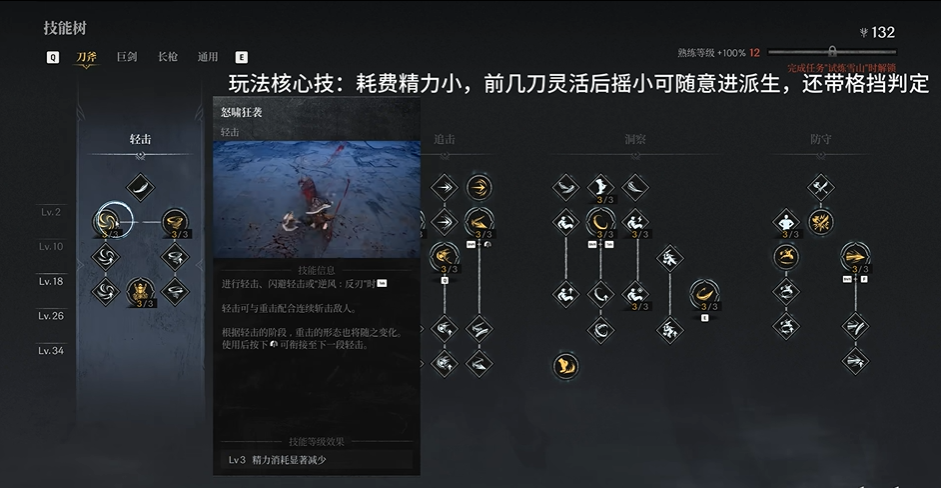Select the golden arrow circle skill in 追击
Viewport: 941px width, 488px height.
coord(479,187)
